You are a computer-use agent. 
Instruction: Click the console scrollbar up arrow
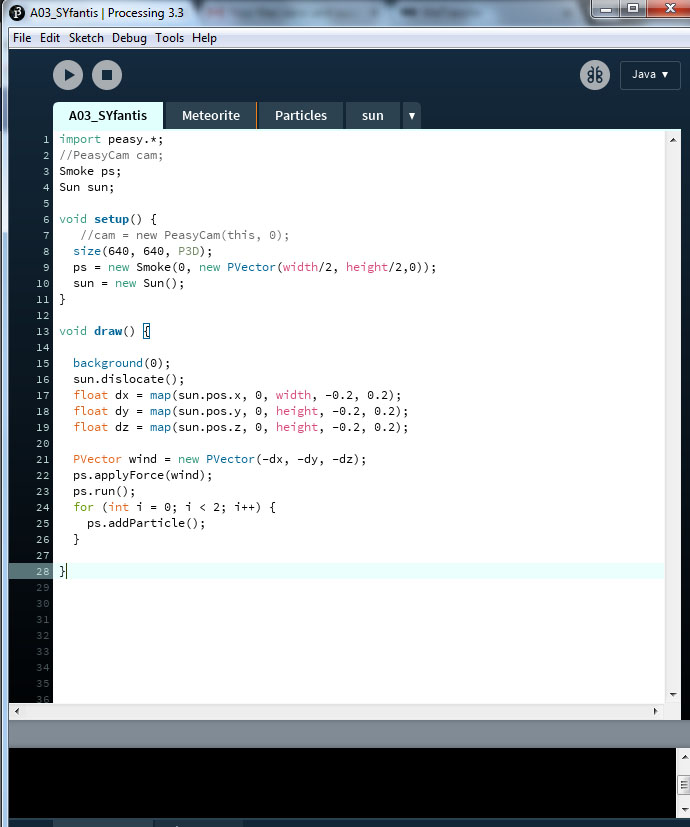[x=683, y=784]
